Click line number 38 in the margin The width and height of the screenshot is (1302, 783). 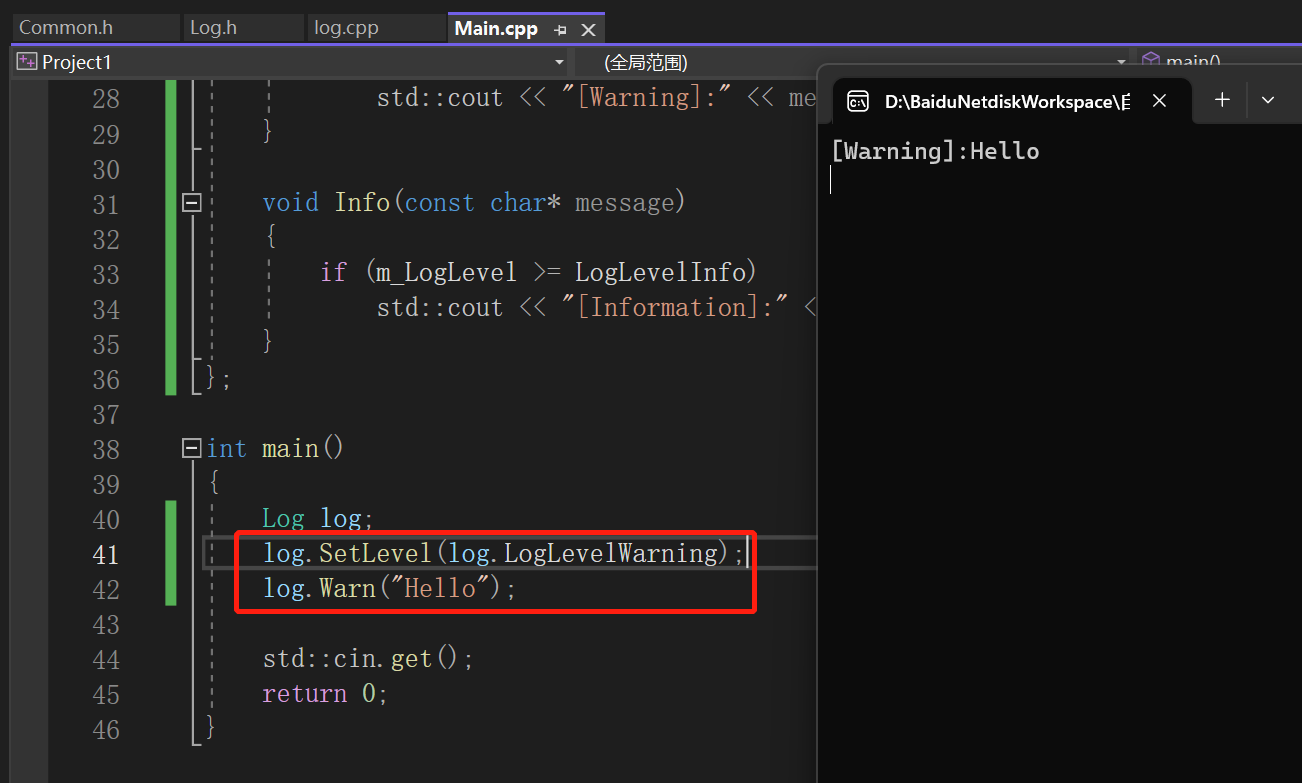[x=105, y=449]
